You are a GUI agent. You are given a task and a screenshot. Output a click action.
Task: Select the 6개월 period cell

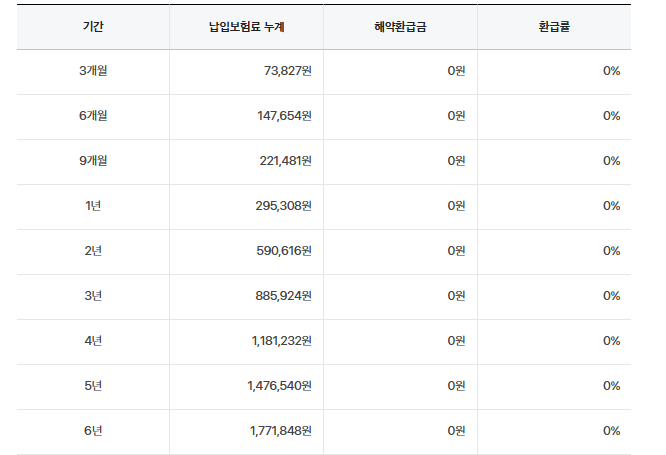[93, 116]
